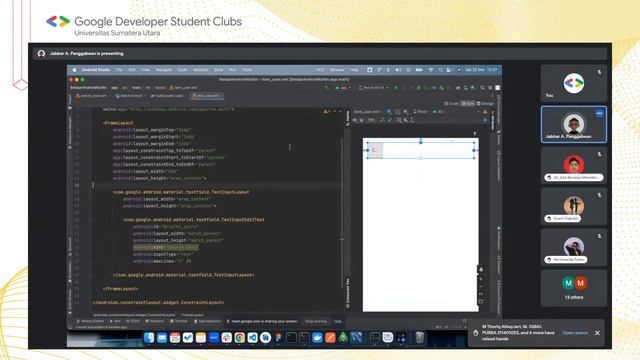Click the green Run app icon
This screenshot has height=360, width=640.
click(396, 88)
